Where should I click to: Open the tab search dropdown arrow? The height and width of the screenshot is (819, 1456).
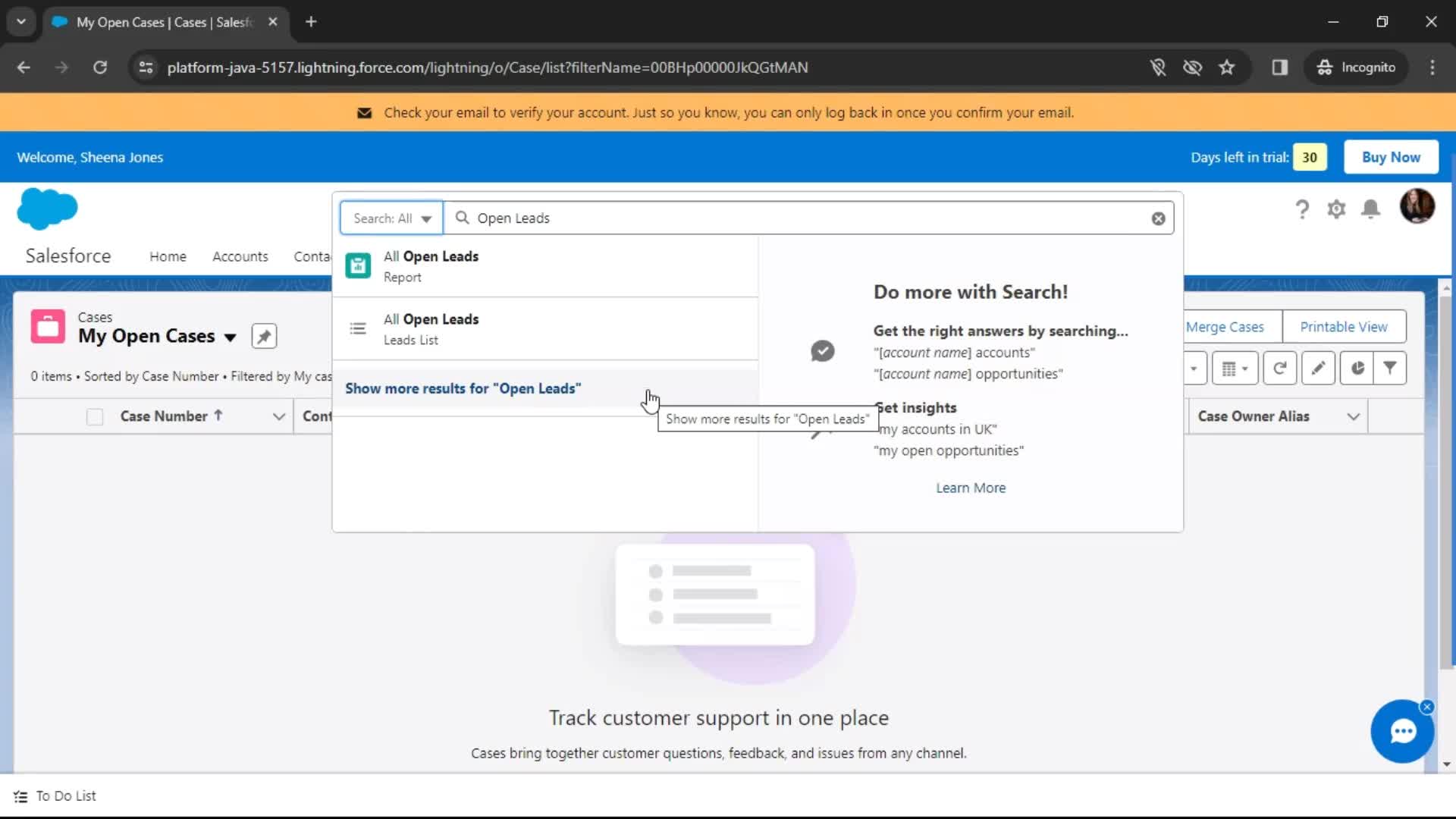pyautogui.click(x=21, y=22)
